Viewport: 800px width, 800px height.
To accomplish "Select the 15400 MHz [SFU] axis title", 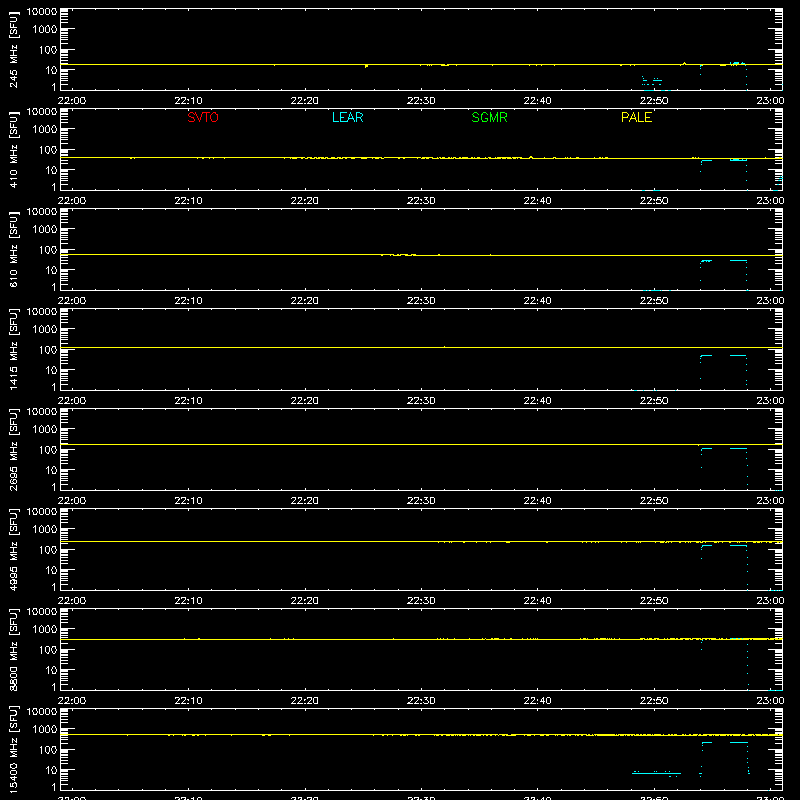I will click(x=13, y=749).
